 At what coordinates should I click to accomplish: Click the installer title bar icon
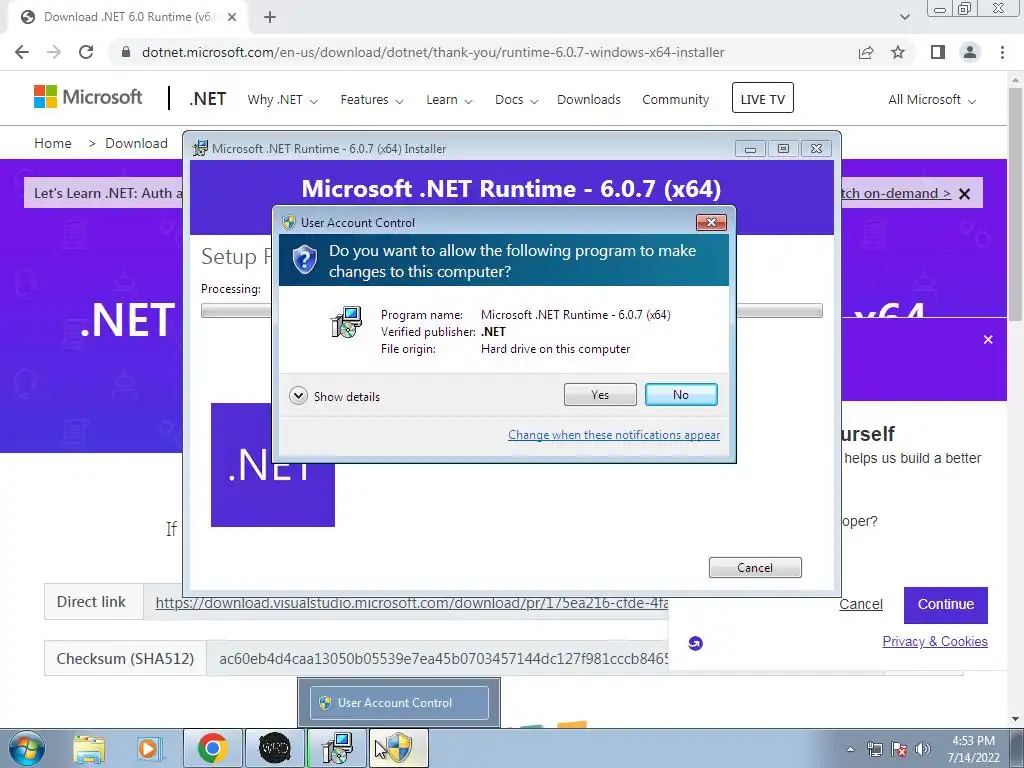[x=200, y=148]
